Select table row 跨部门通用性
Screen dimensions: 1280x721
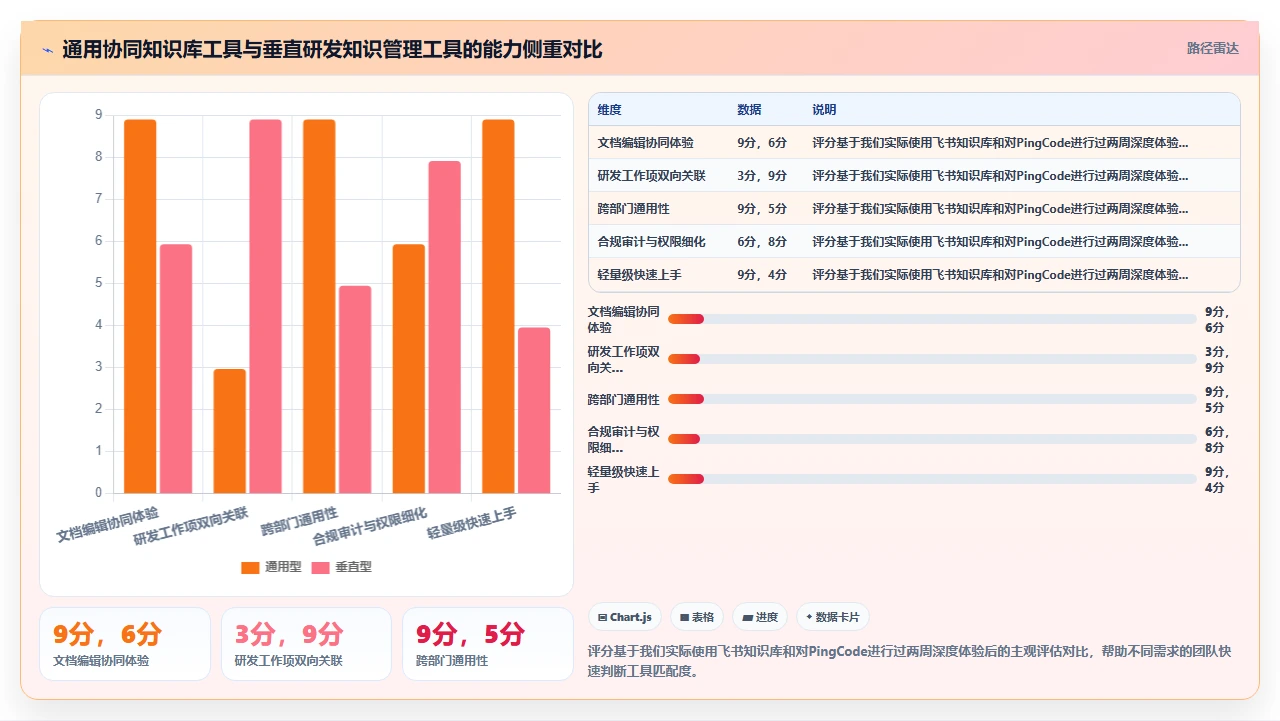pyautogui.click(x=914, y=209)
